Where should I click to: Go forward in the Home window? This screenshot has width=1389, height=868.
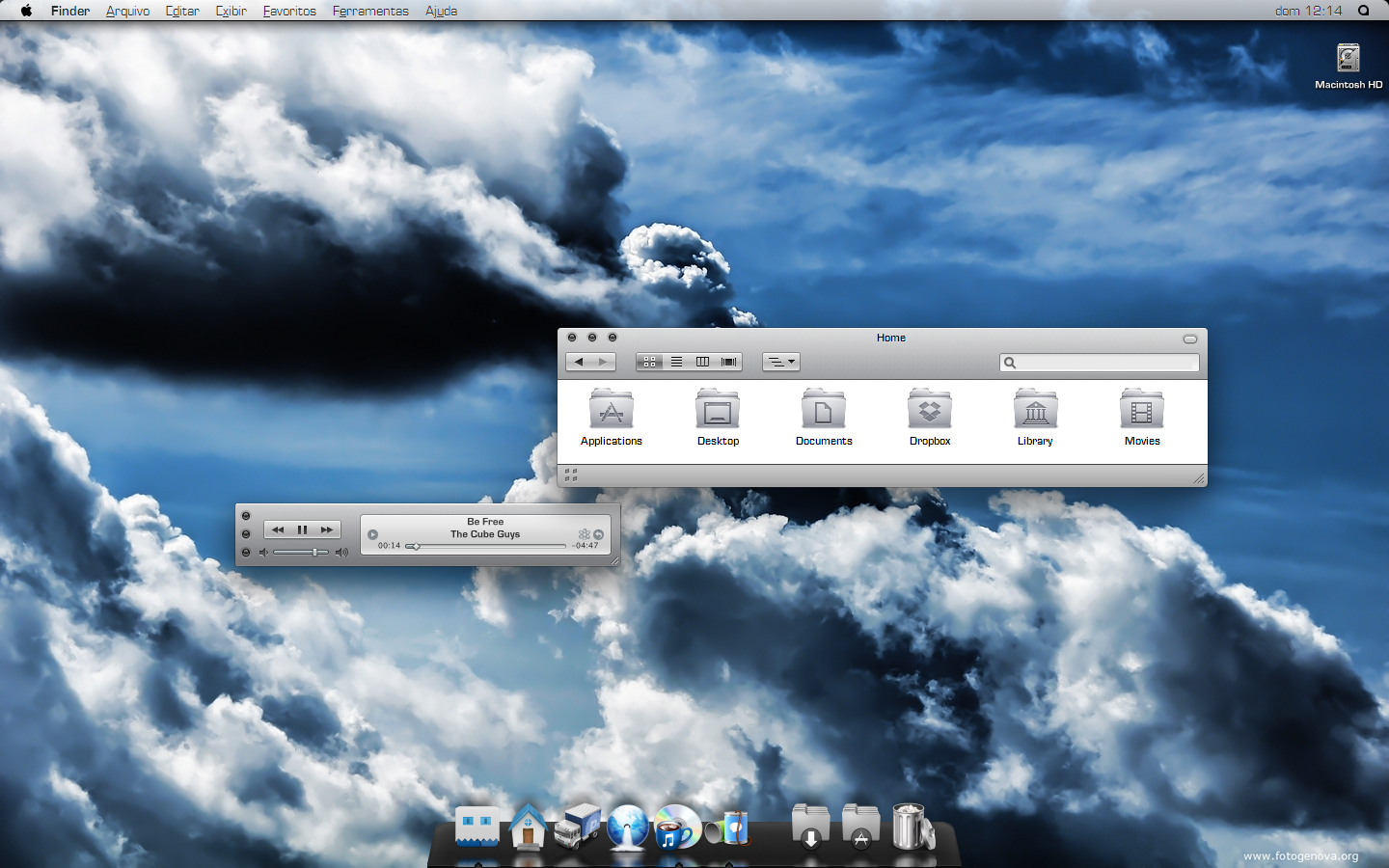pyautogui.click(x=603, y=362)
